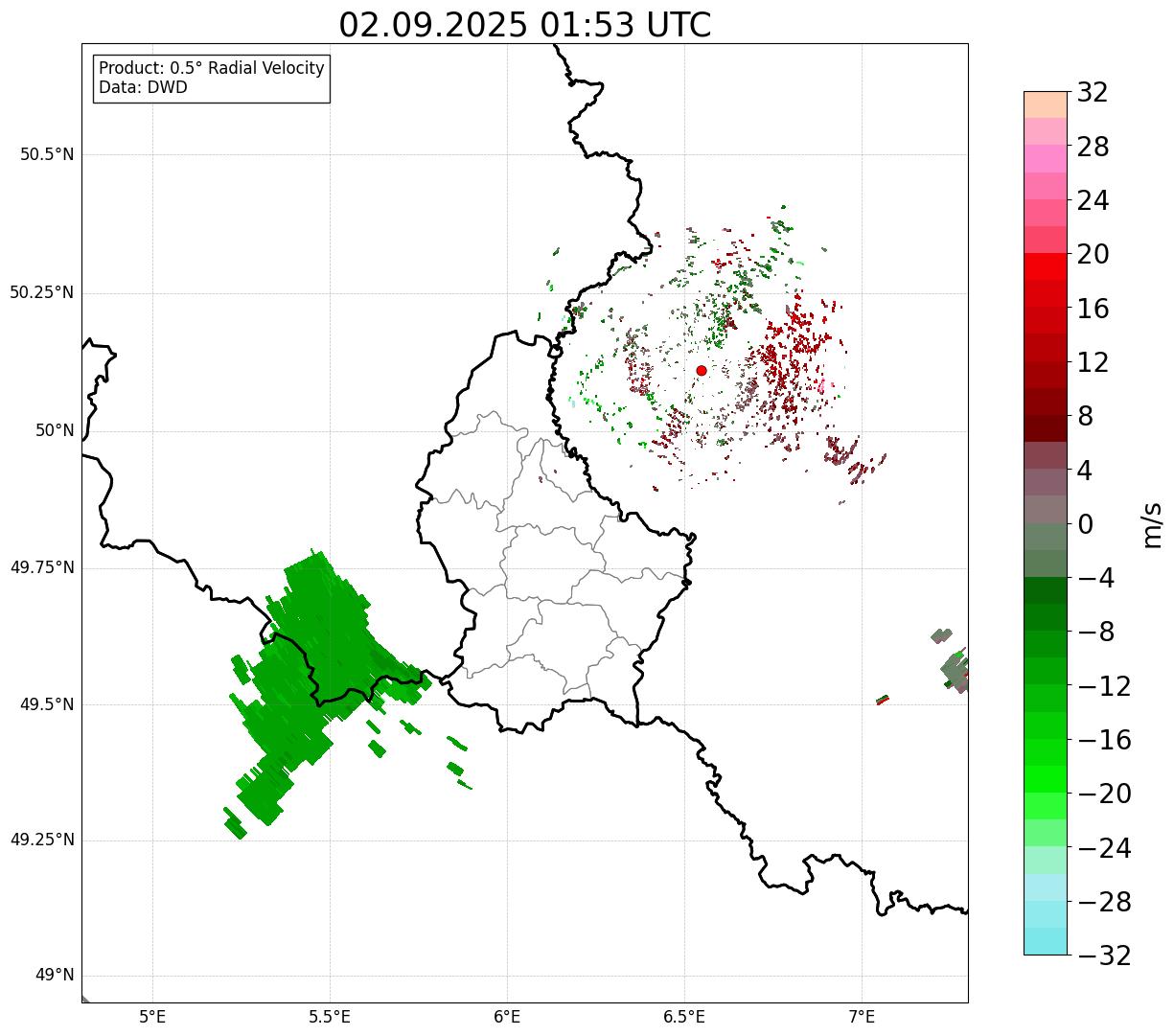Click the colorbar 24 tick label
Viewport: 1174px width, 1036px height.
coord(1093,201)
